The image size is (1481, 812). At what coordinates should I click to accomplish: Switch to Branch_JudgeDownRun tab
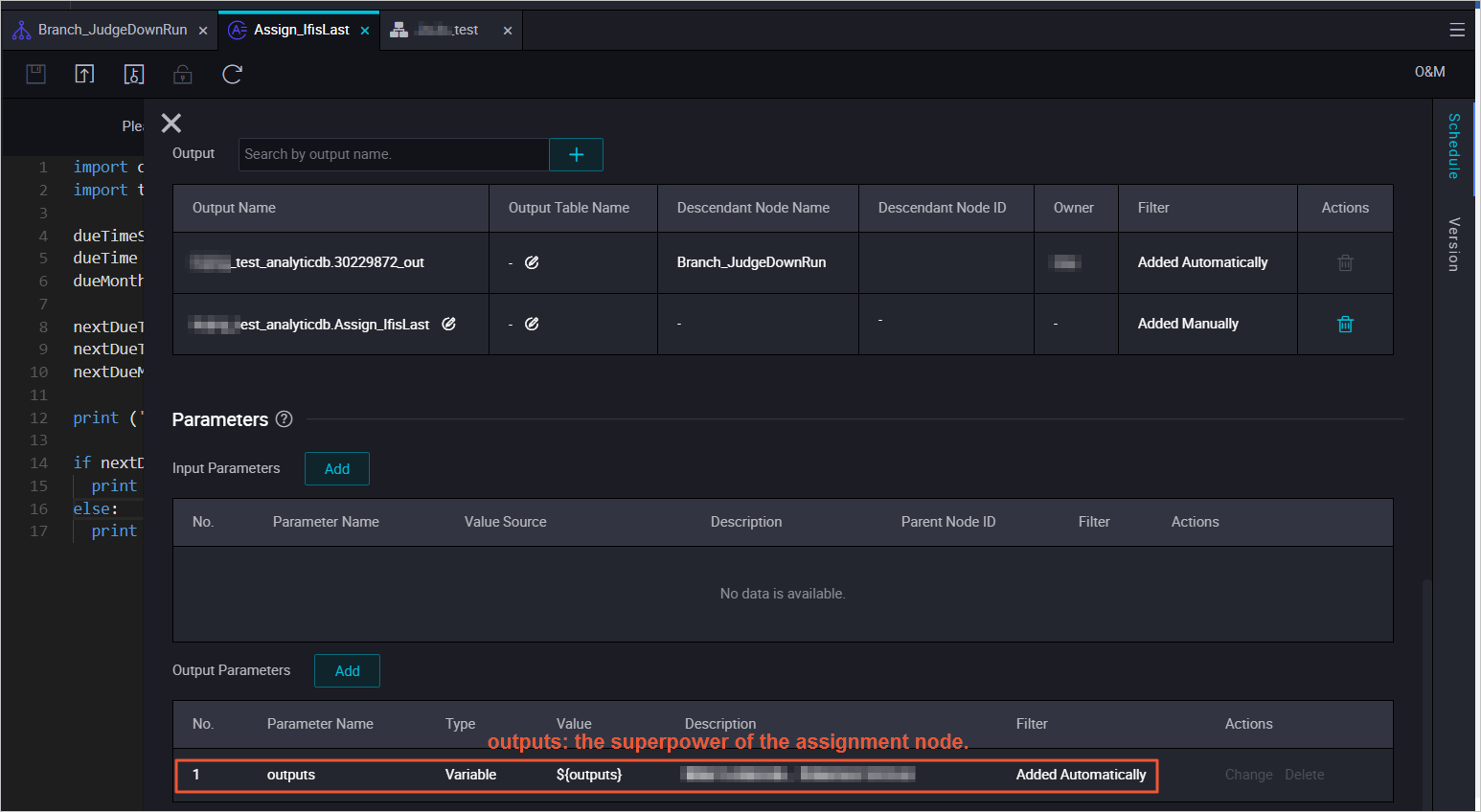click(112, 30)
